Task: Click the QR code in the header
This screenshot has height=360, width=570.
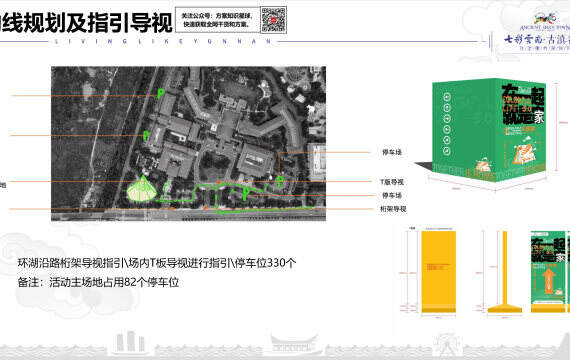Action: coord(273,20)
